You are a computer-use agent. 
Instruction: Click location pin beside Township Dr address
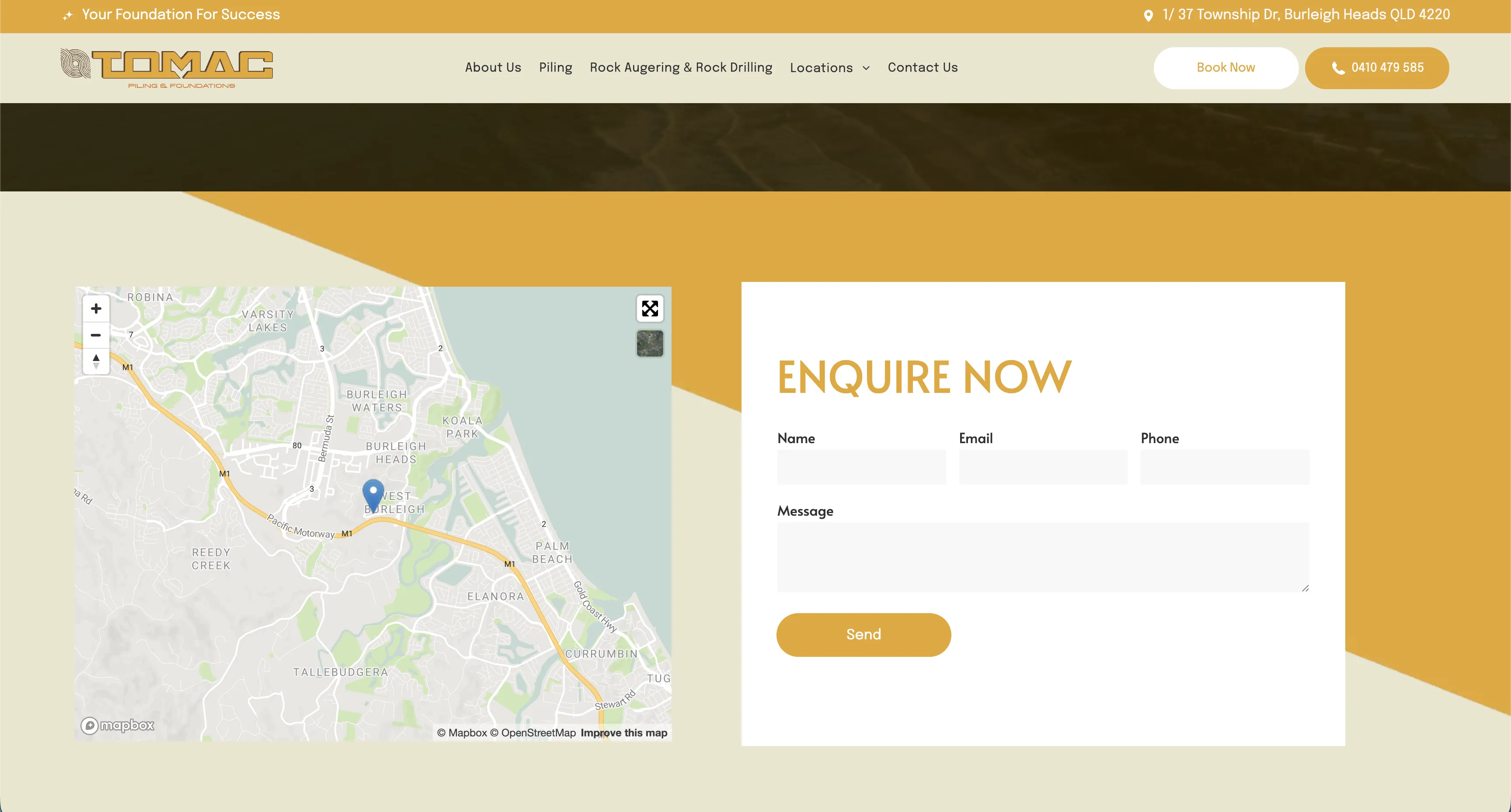click(x=1148, y=16)
